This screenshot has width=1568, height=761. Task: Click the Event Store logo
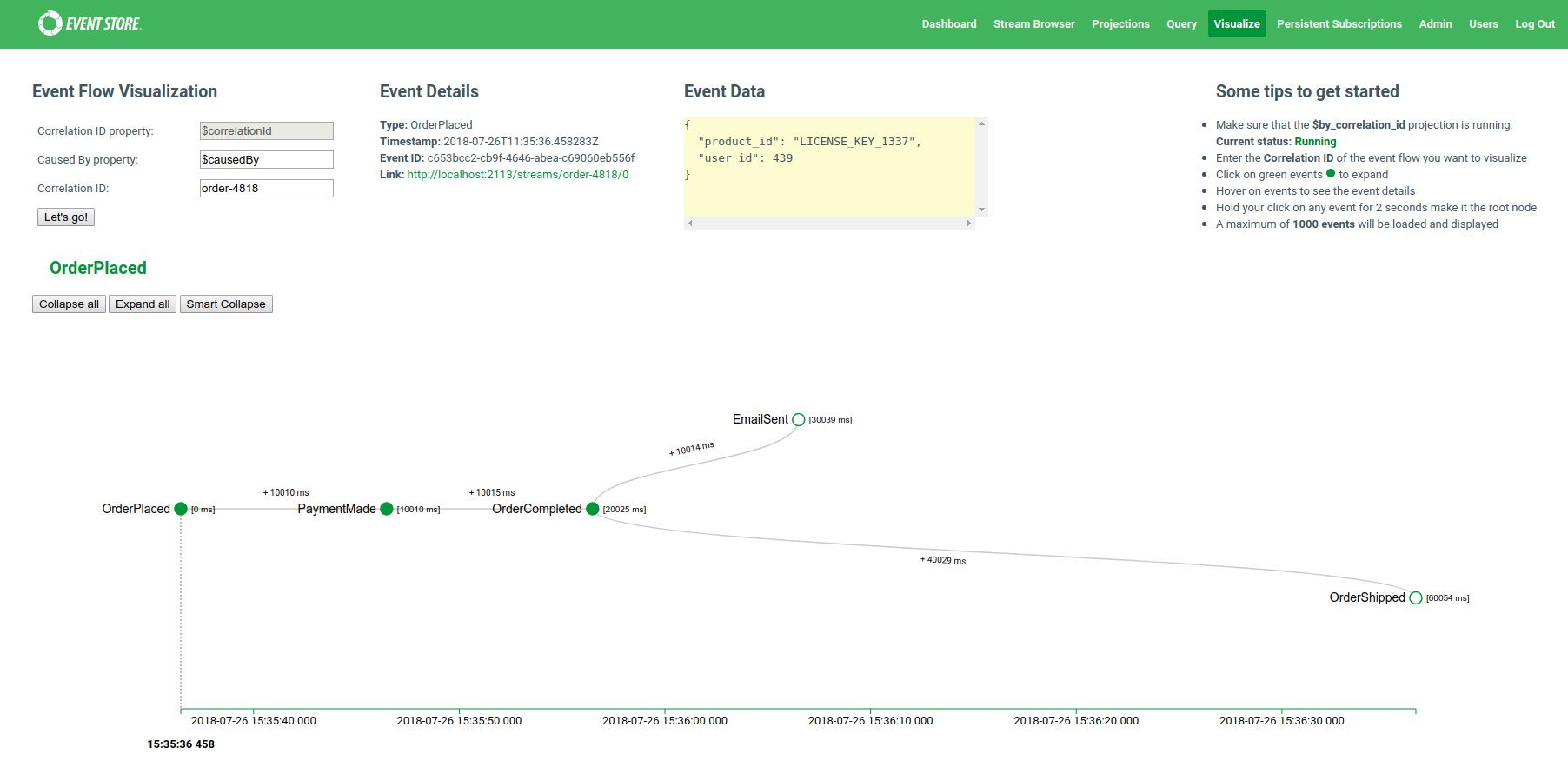pos(90,23)
